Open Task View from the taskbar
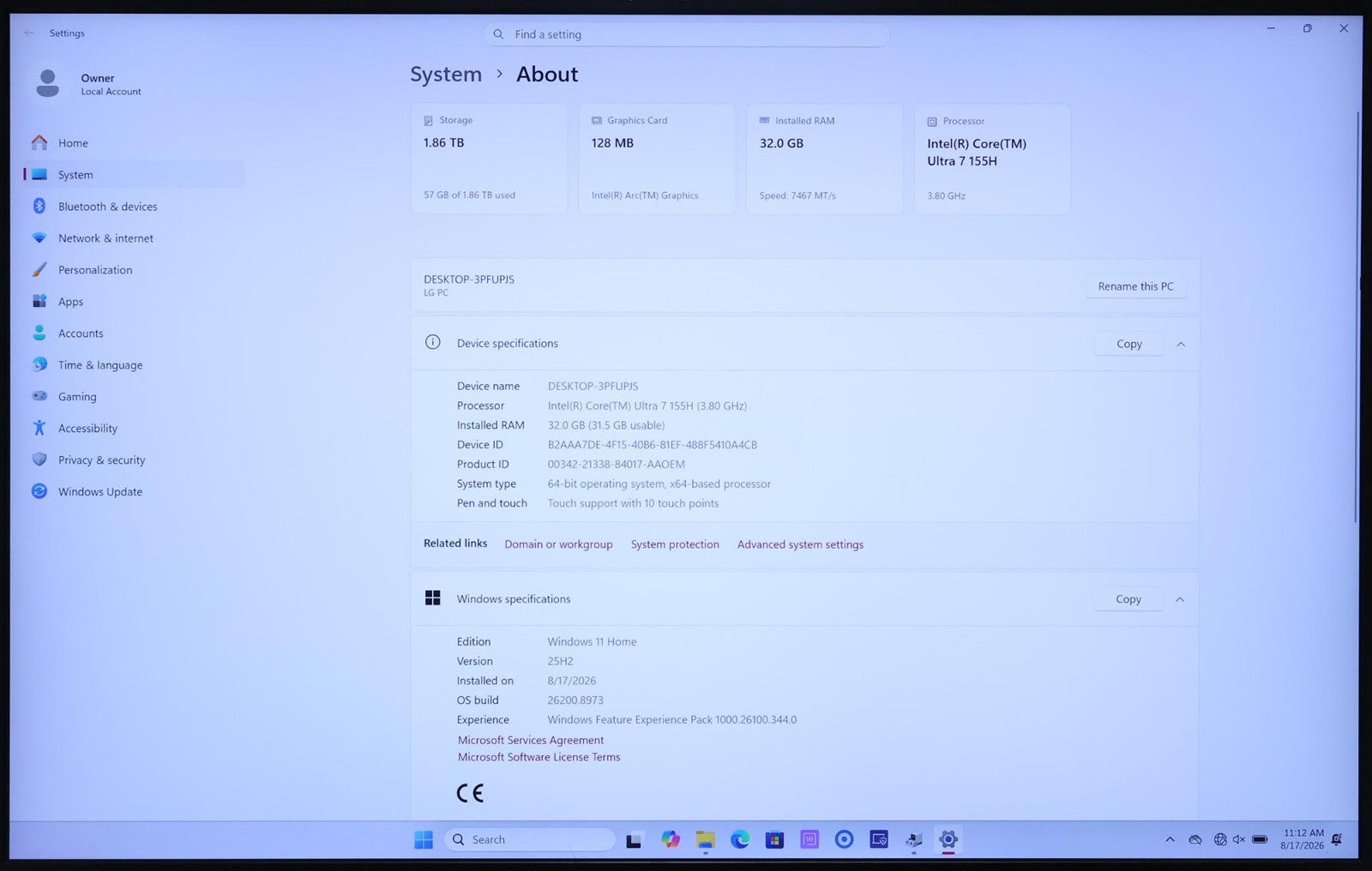This screenshot has height=871, width=1372. tap(634, 840)
